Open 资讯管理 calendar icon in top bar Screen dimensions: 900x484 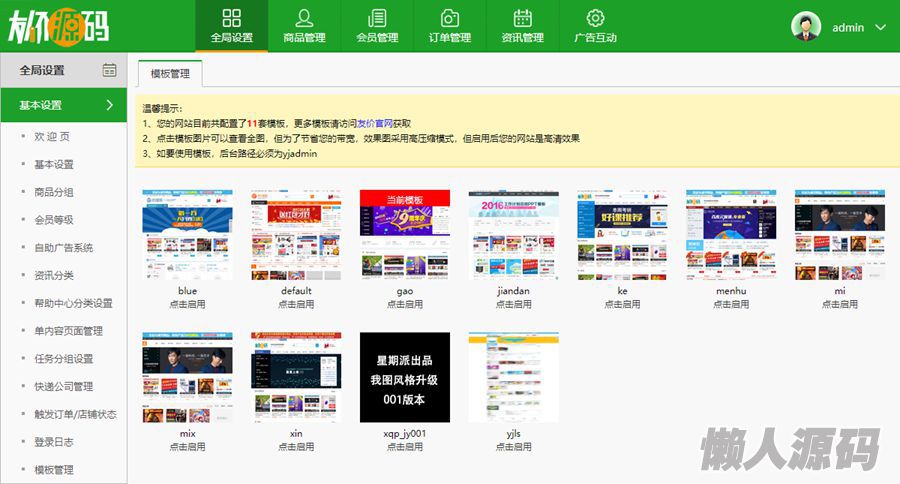point(522,18)
